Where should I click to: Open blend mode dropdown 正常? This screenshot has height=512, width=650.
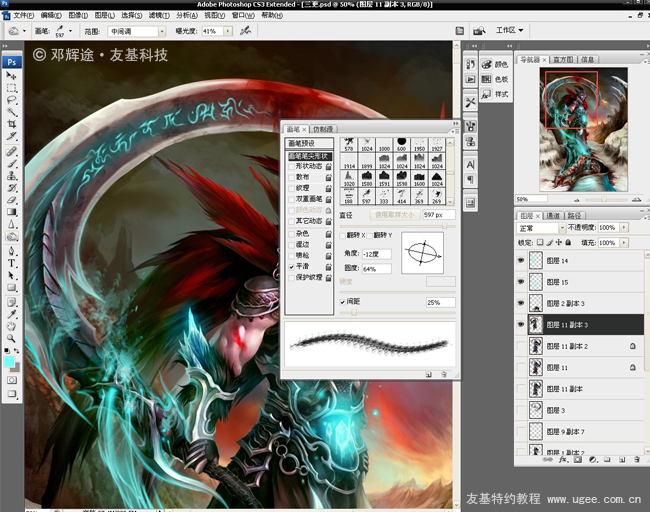tap(541, 228)
